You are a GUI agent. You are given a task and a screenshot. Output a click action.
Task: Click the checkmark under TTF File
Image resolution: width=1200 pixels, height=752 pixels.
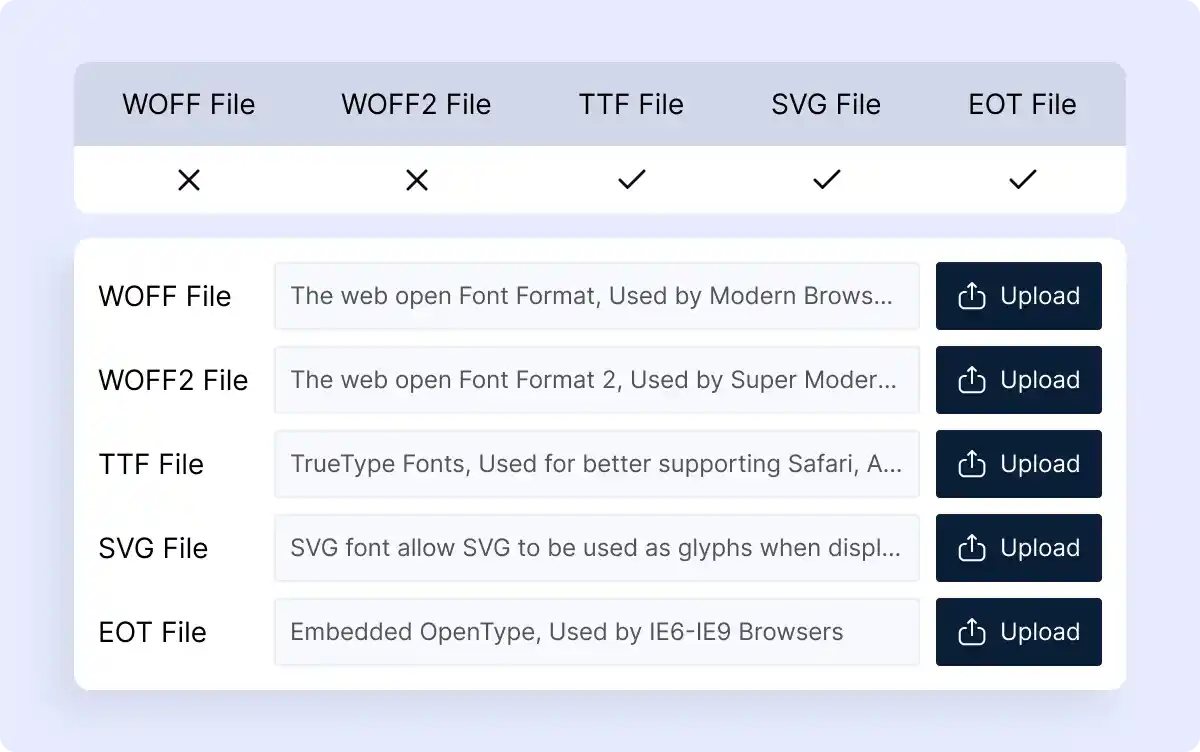coord(631,180)
